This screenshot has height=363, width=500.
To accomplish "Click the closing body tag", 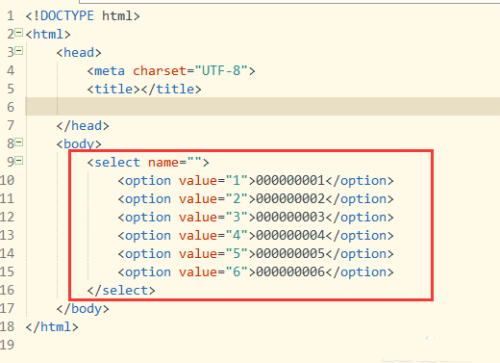I will tap(83, 309).
